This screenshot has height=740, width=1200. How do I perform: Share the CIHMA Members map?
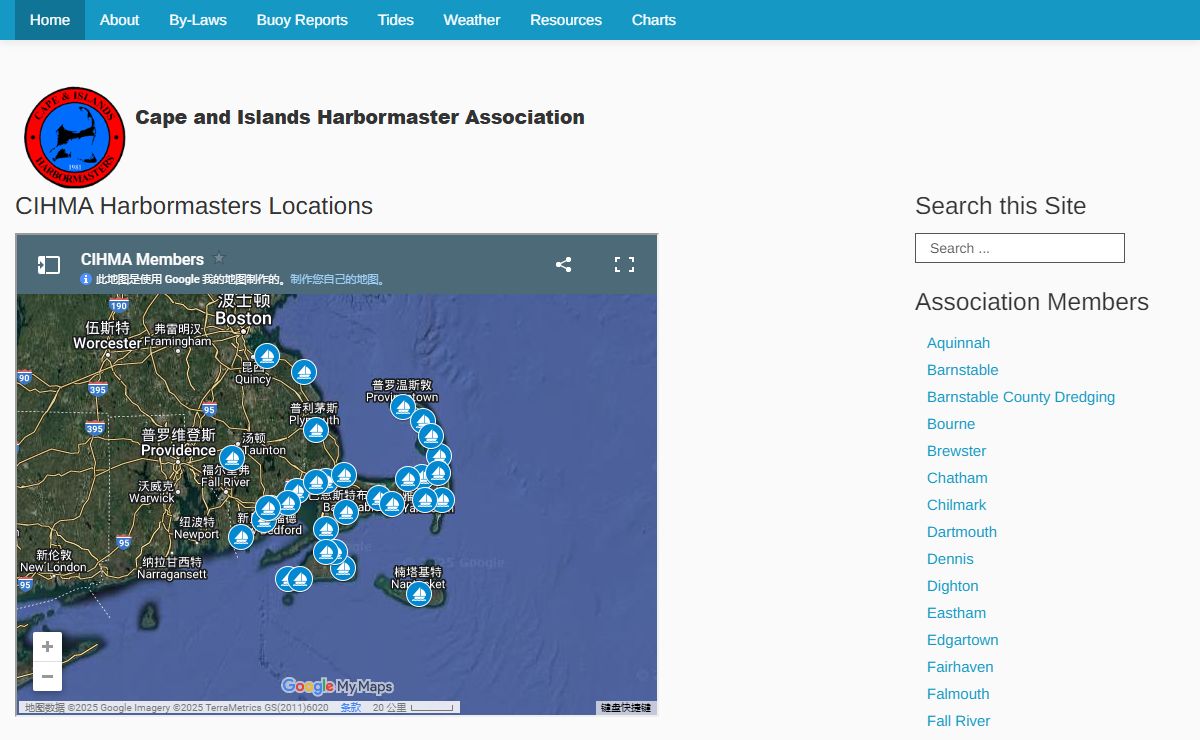point(564,264)
